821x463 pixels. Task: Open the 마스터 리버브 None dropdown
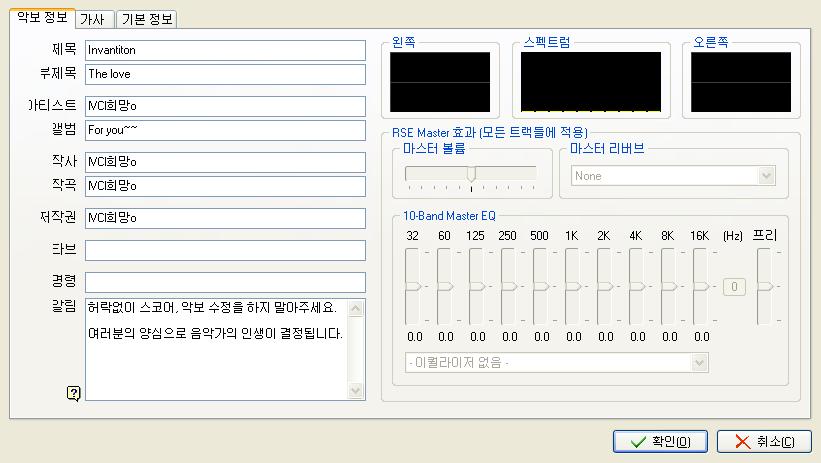[673, 176]
